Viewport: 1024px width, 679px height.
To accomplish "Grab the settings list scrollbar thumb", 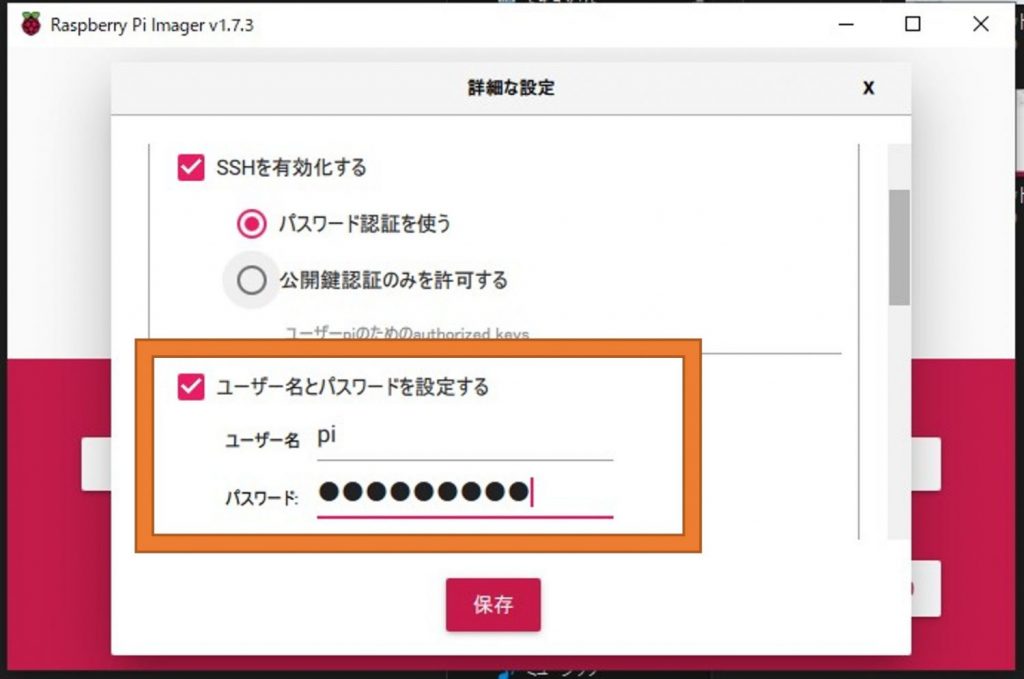I will (899, 247).
